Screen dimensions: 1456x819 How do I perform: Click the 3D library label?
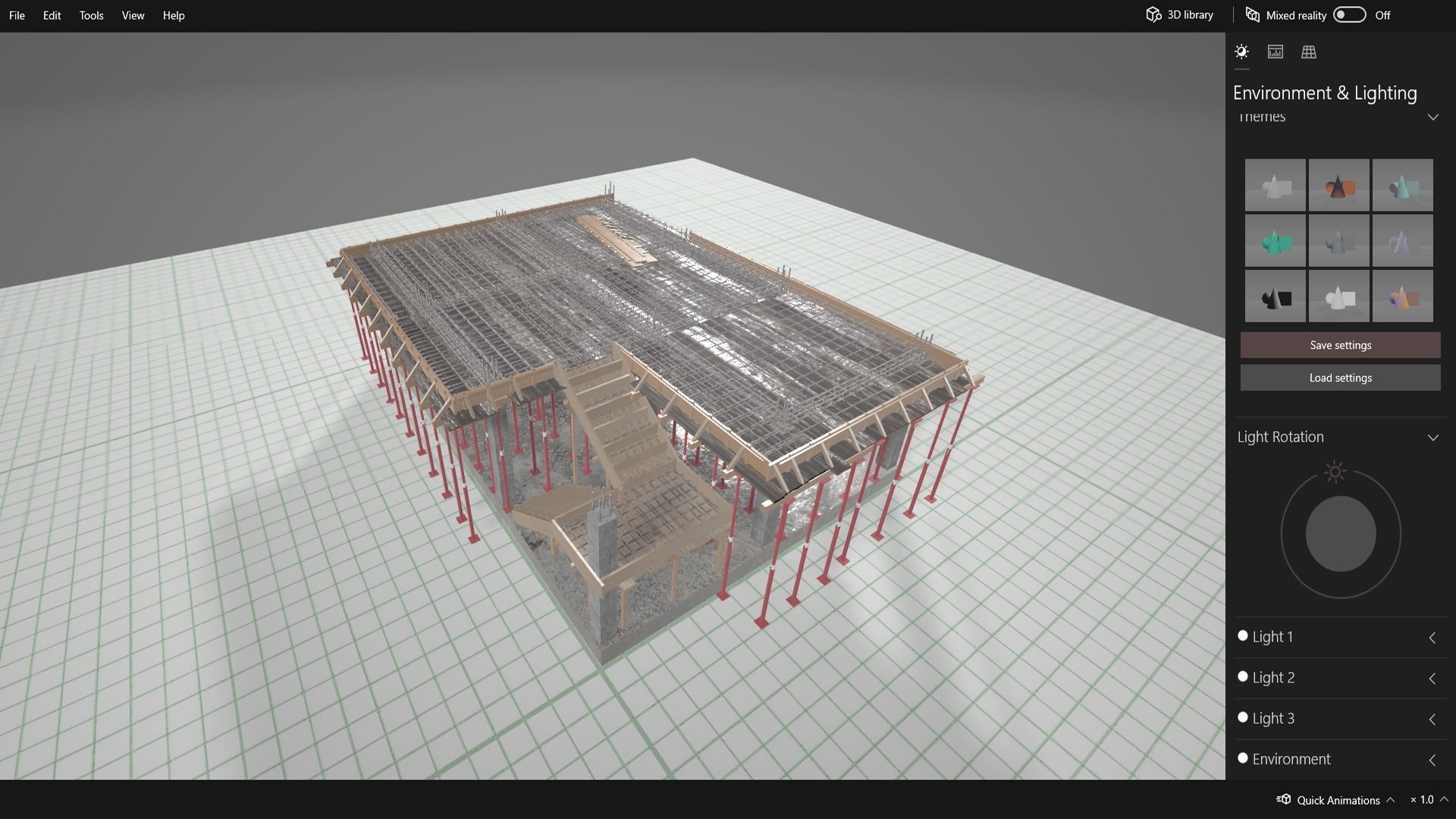[x=1190, y=15]
